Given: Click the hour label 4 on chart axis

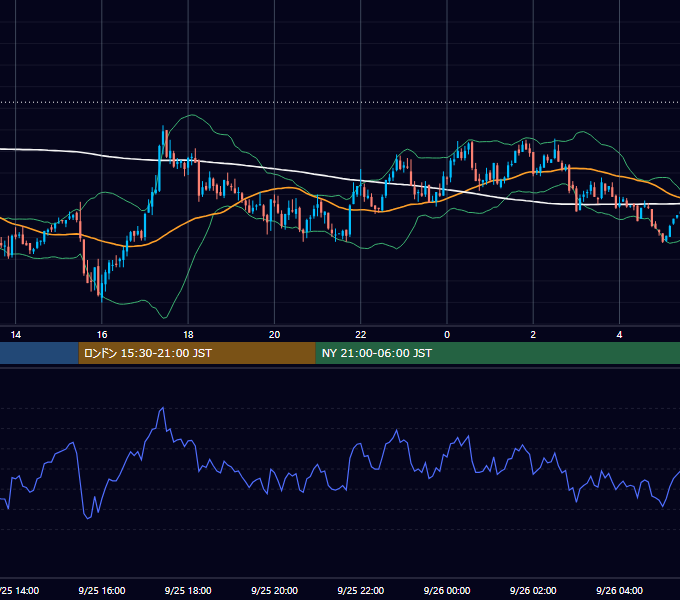Looking at the screenshot, I should [x=619, y=335].
